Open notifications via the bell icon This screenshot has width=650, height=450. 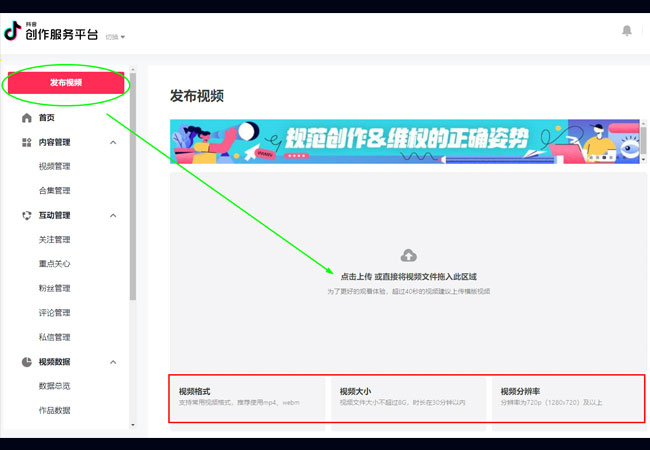(x=627, y=31)
